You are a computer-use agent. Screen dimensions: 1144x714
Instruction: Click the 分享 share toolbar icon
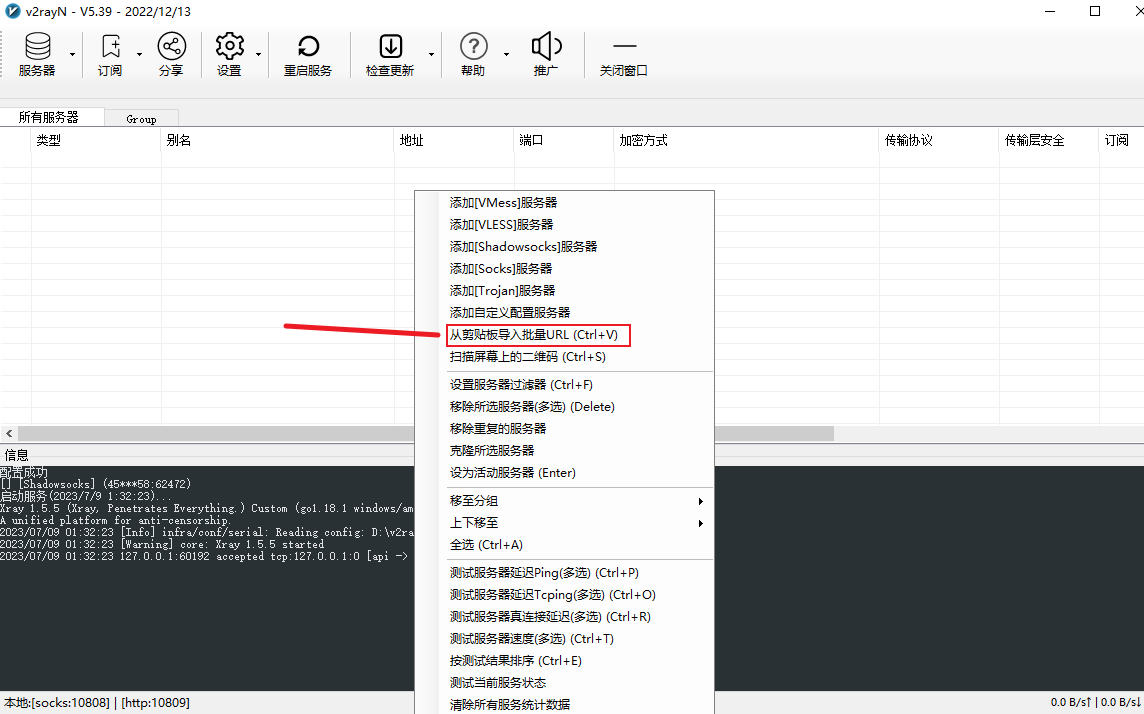pyautogui.click(x=171, y=55)
